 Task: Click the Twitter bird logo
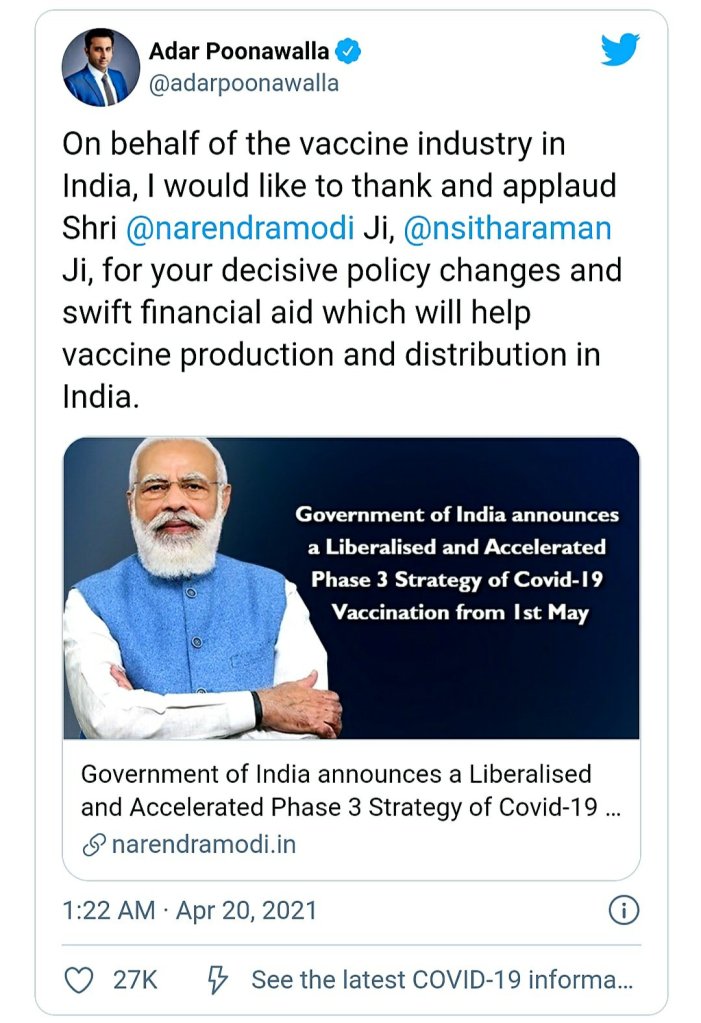click(619, 50)
